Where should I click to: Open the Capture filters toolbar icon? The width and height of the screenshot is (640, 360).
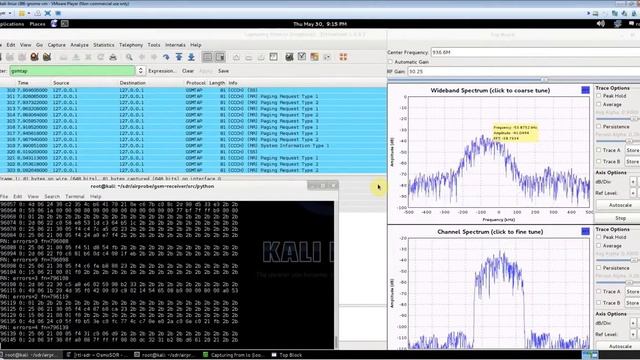coord(289,57)
